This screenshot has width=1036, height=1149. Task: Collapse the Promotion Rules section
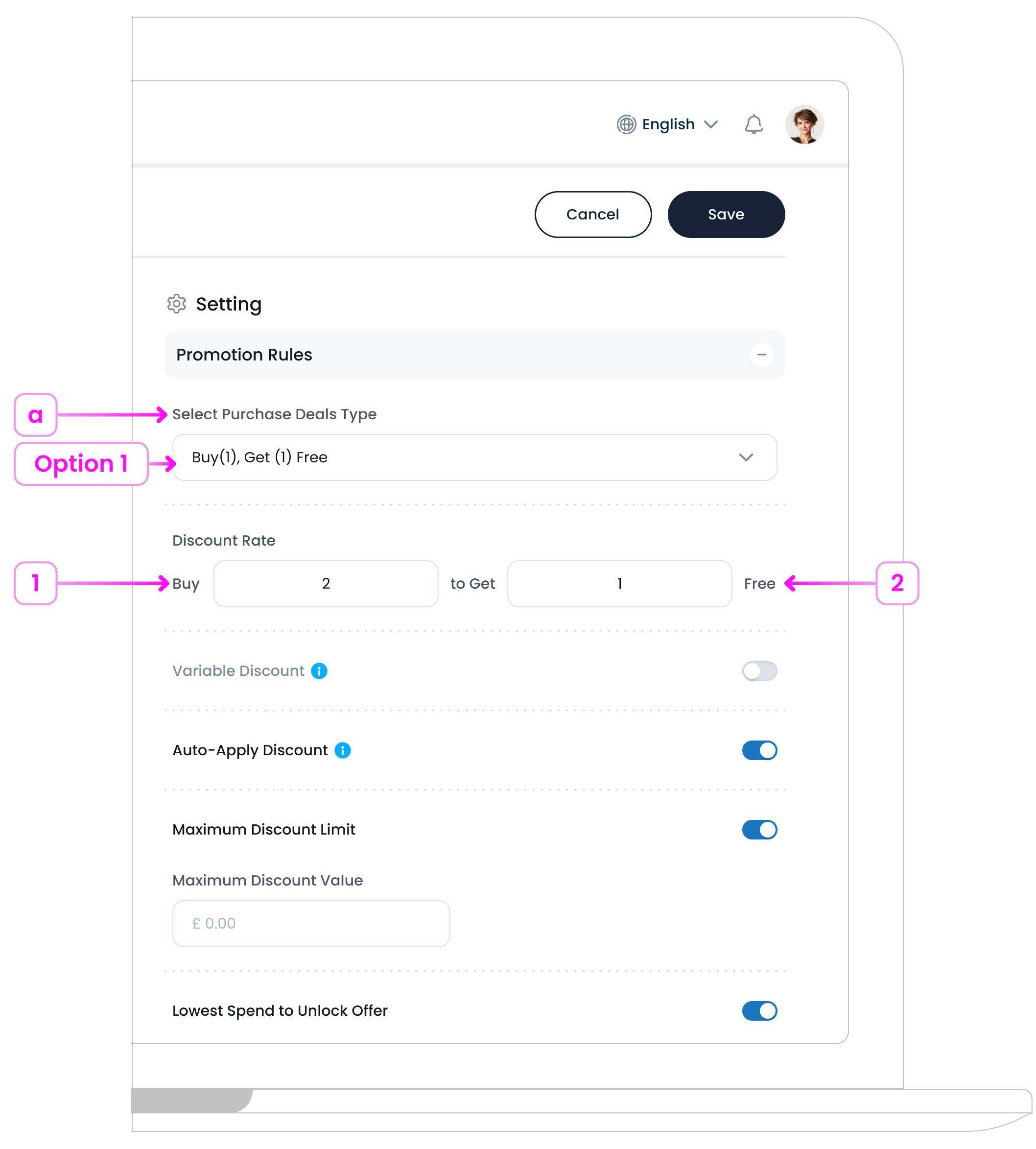[x=761, y=355]
